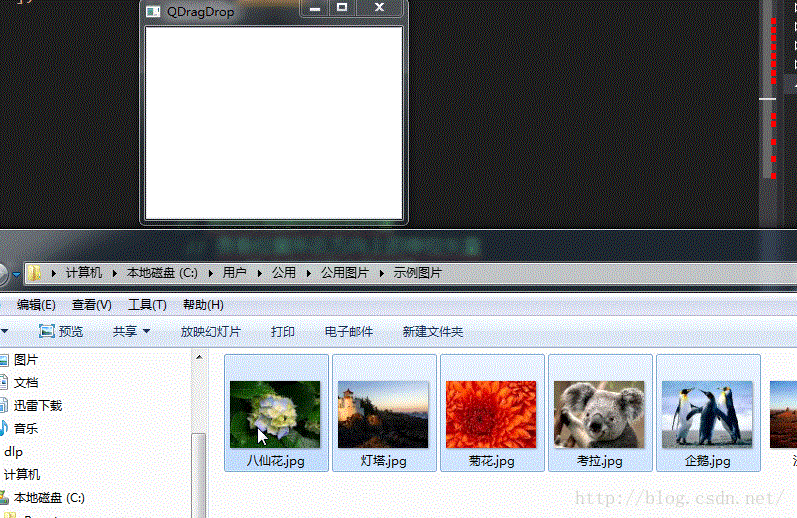The width and height of the screenshot is (797, 518).
Task: Click 公用图片 in the address breadcrumb
Action: (x=345, y=273)
